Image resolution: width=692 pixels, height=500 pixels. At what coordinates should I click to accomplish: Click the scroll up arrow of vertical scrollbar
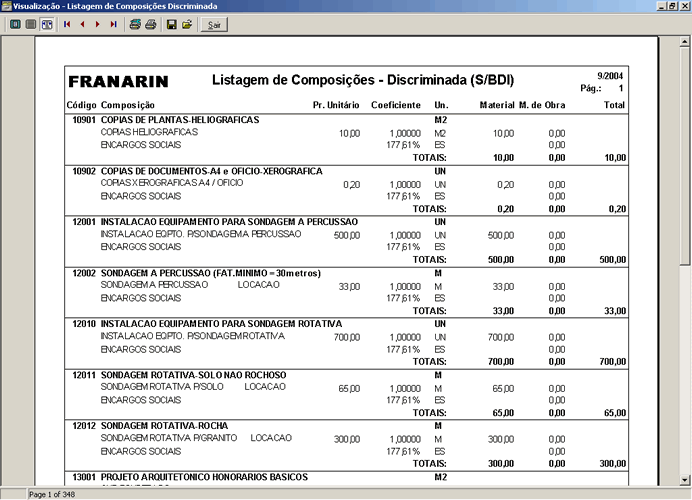(x=684, y=42)
